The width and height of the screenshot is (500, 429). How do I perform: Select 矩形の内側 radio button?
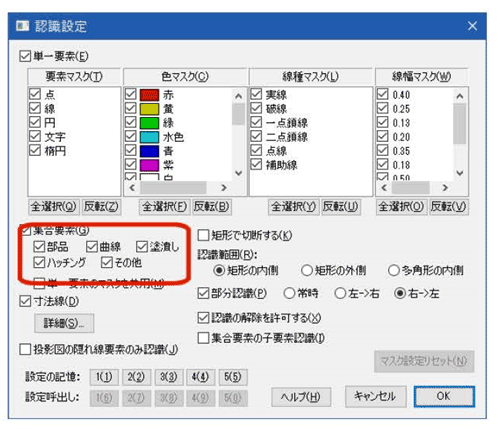pyautogui.click(x=219, y=270)
